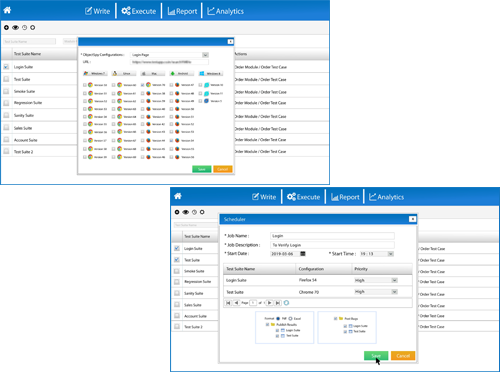Go to next page in Scheduler grid
Screen dimensions: 500x377
click(x=269, y=303)
